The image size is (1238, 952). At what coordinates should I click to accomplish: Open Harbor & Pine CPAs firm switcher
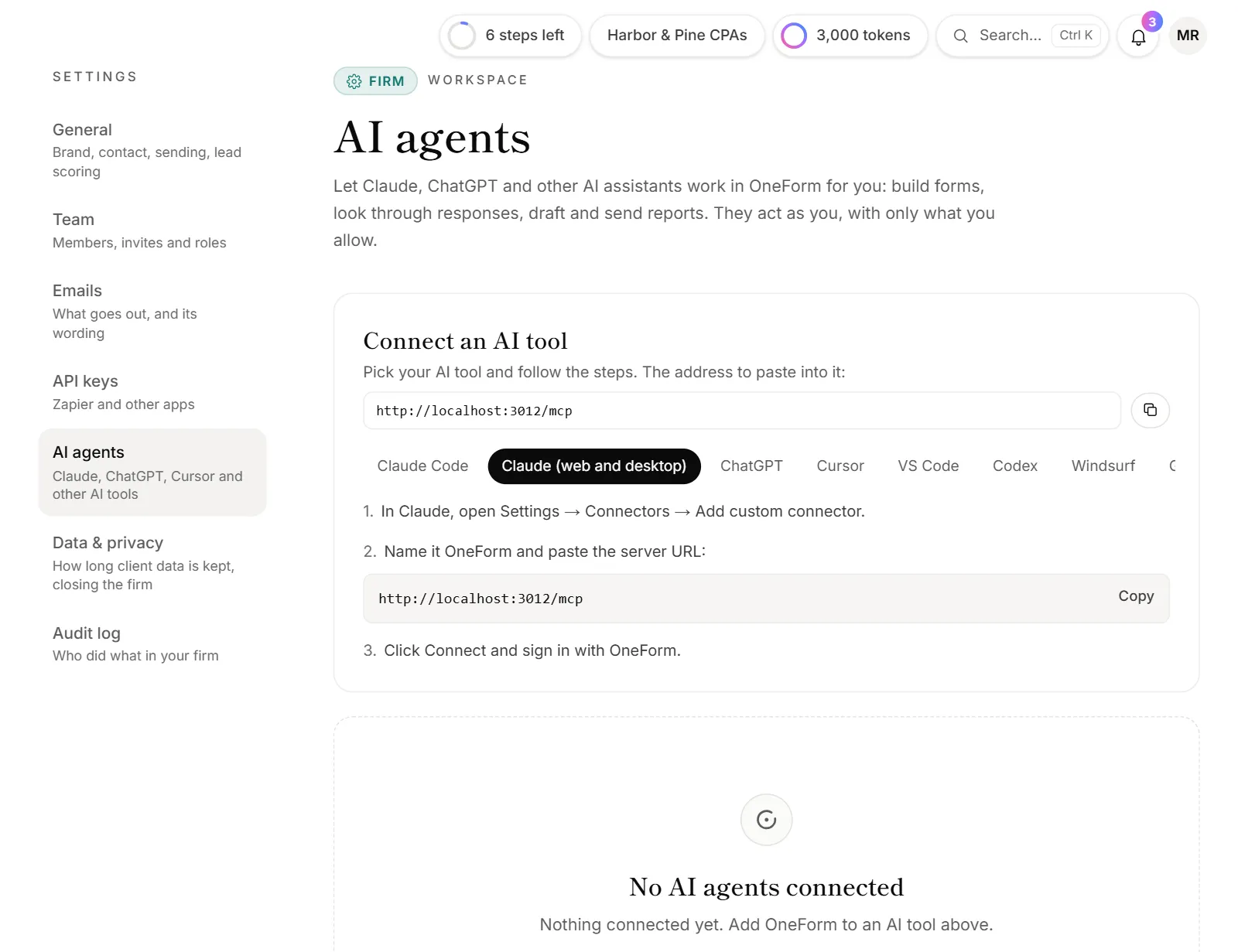(x=677, y=36)
